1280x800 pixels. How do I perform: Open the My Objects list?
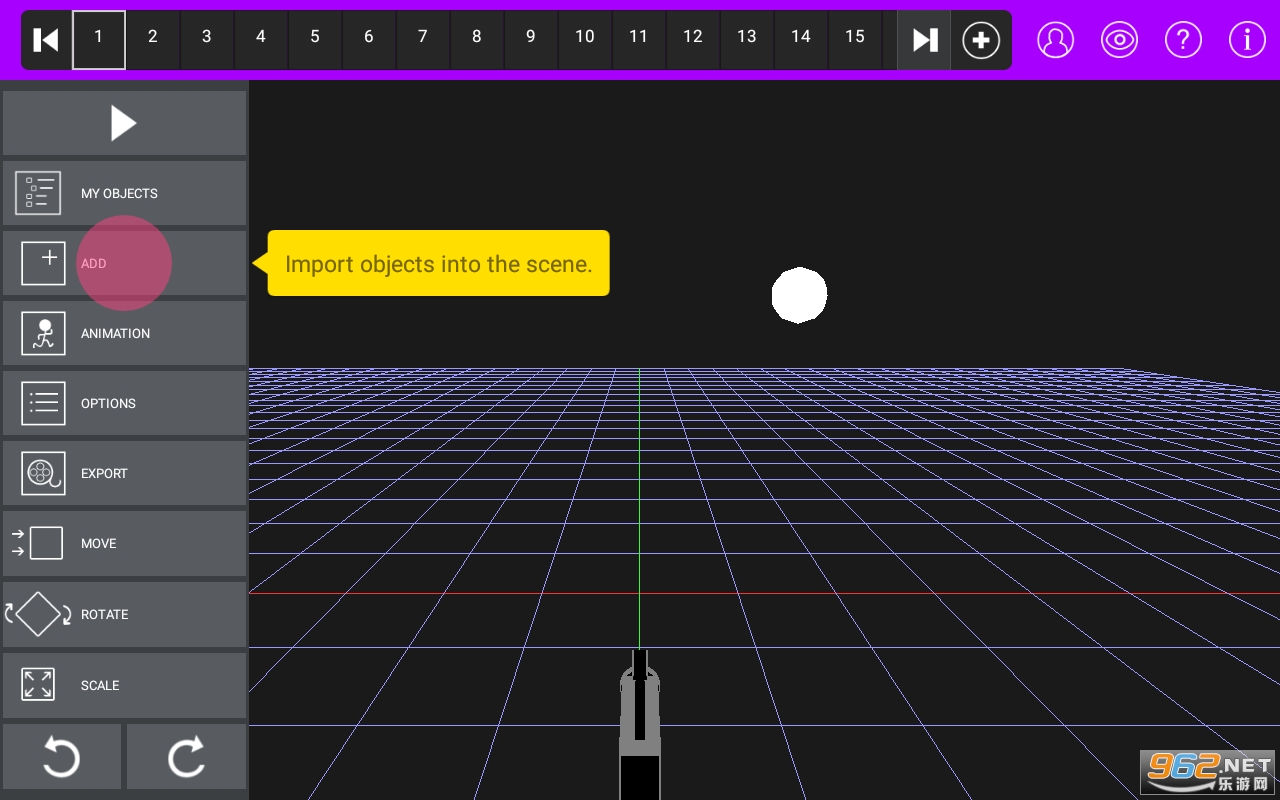124,193
